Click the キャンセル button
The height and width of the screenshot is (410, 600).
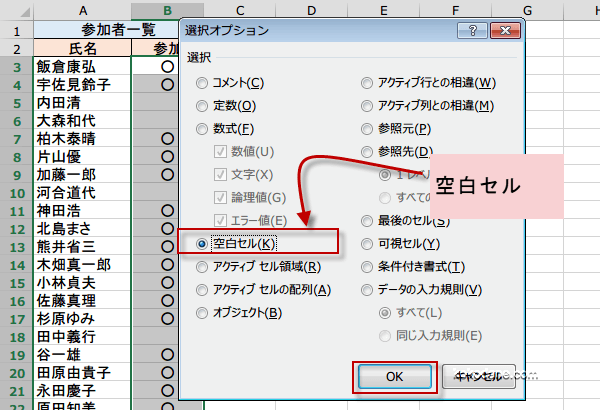(x=479, y=377)
